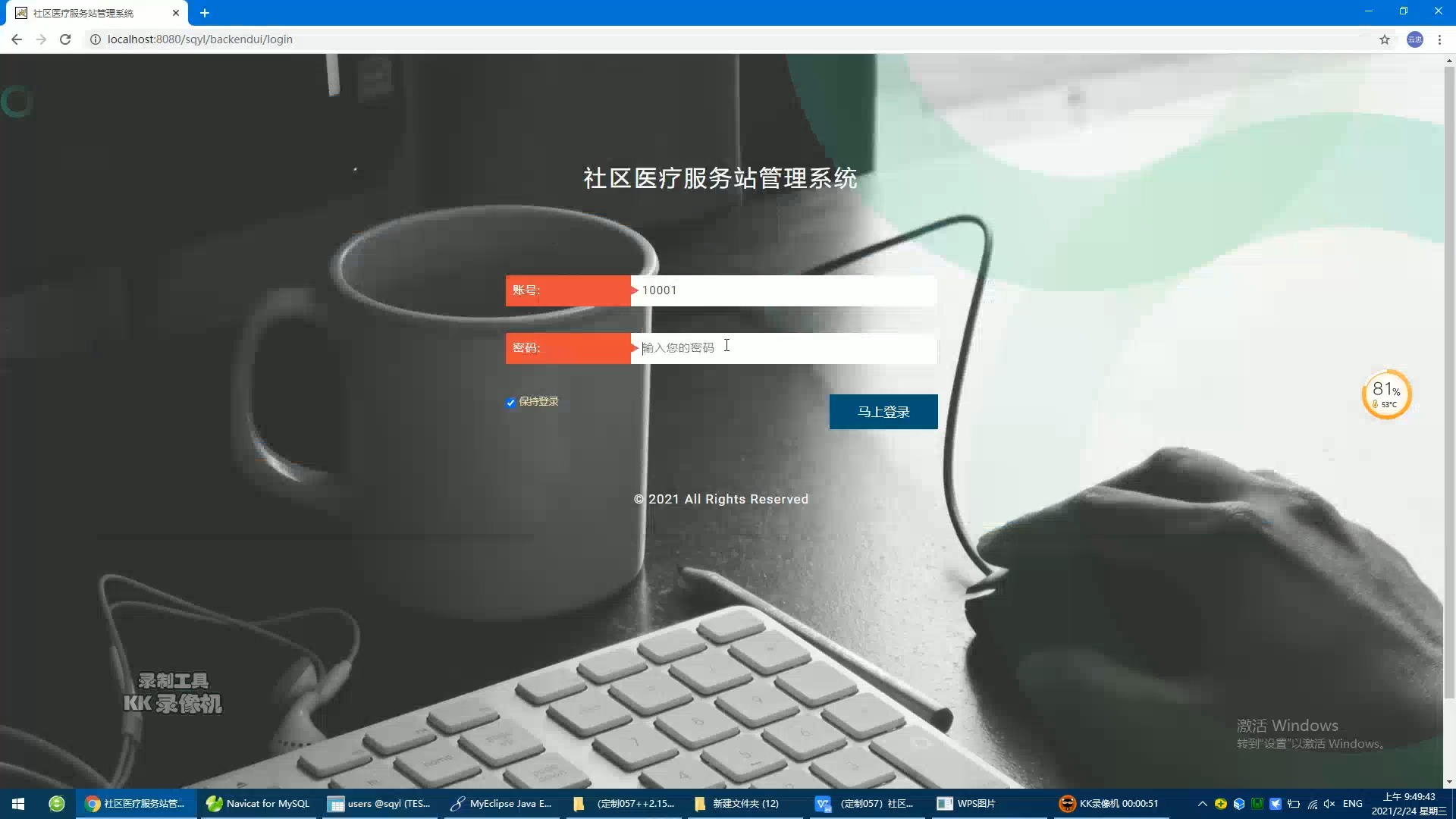This screenshot has height=819, width=1456.
Task: Close the 社区医疗服务站管理系统 tab
Action: [x=176, y=13]
